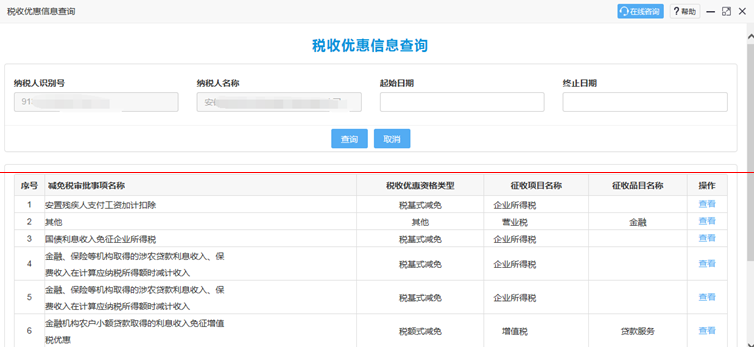Click the 序号 column header

[x=29, y=186]
